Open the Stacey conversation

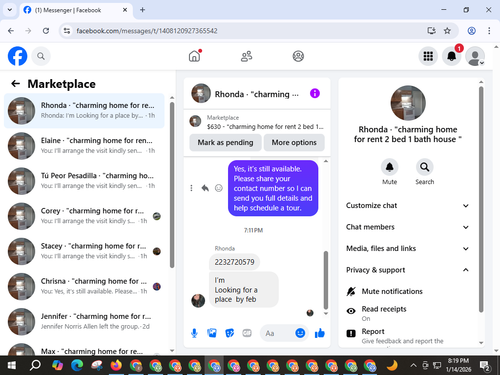point(84,251)
